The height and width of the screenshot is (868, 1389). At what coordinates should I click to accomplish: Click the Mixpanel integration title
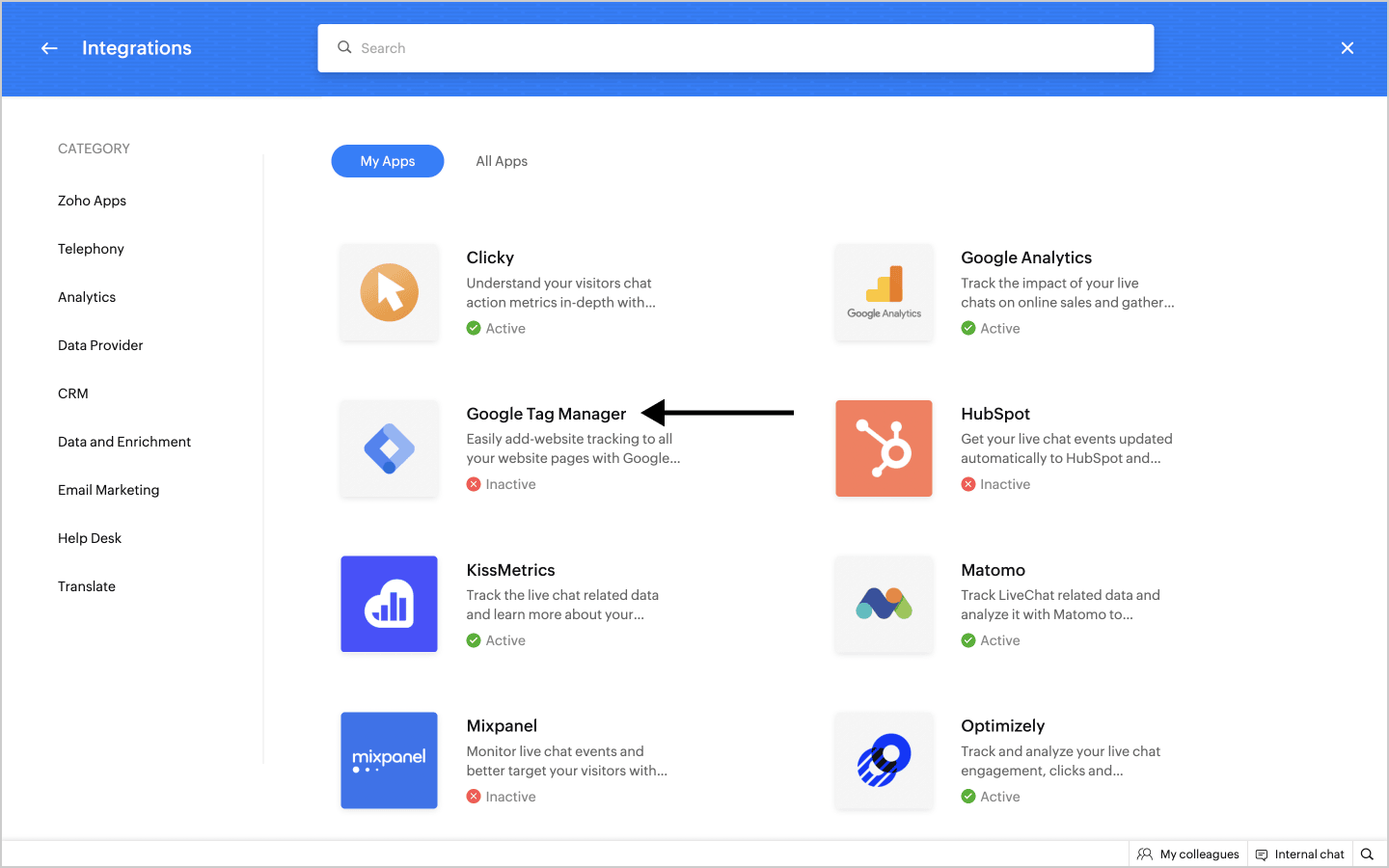pyautogui.click(x=502, y=726)
